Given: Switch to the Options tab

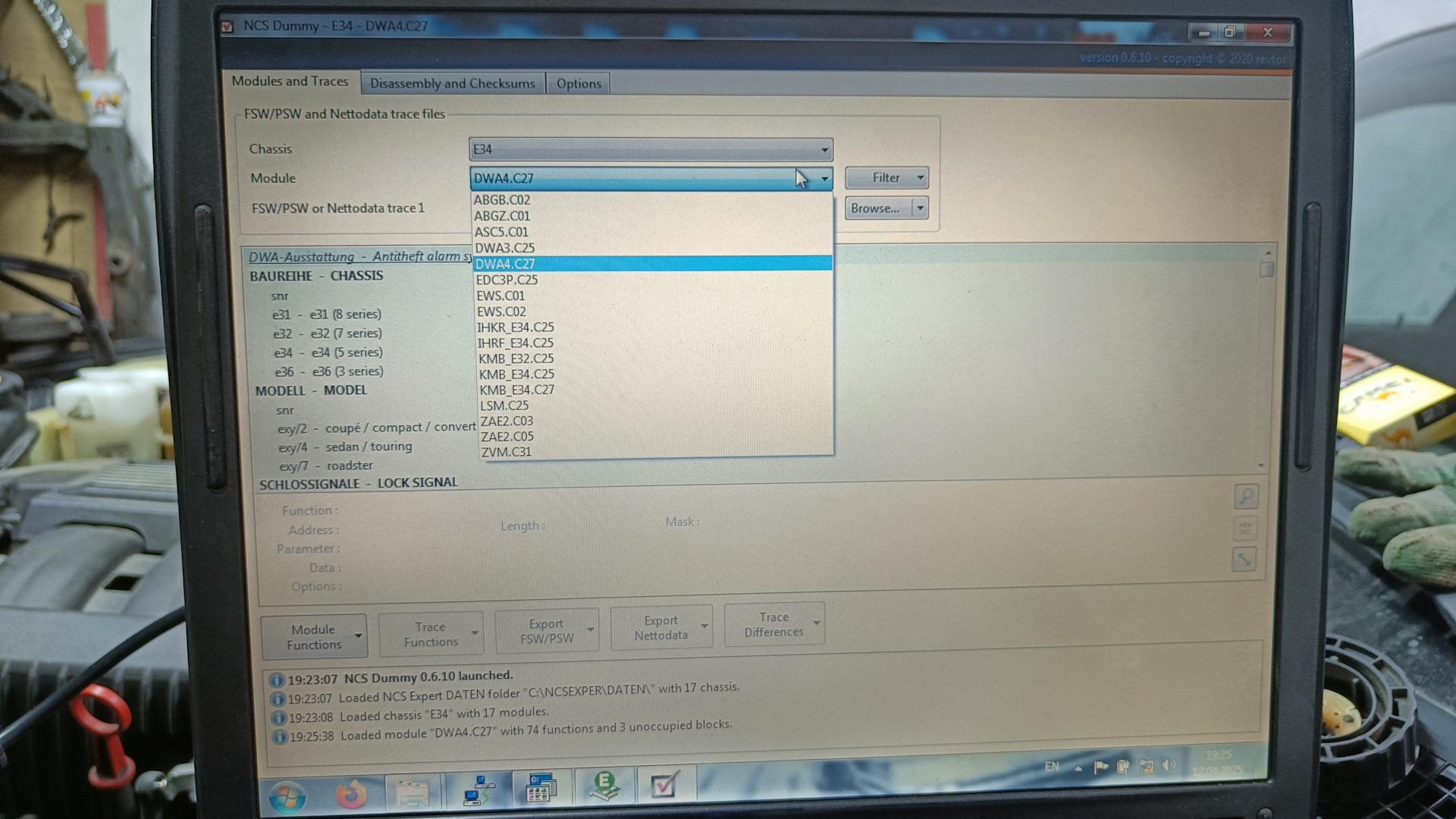Looking at the screenshot, I should tap(579, 83).
